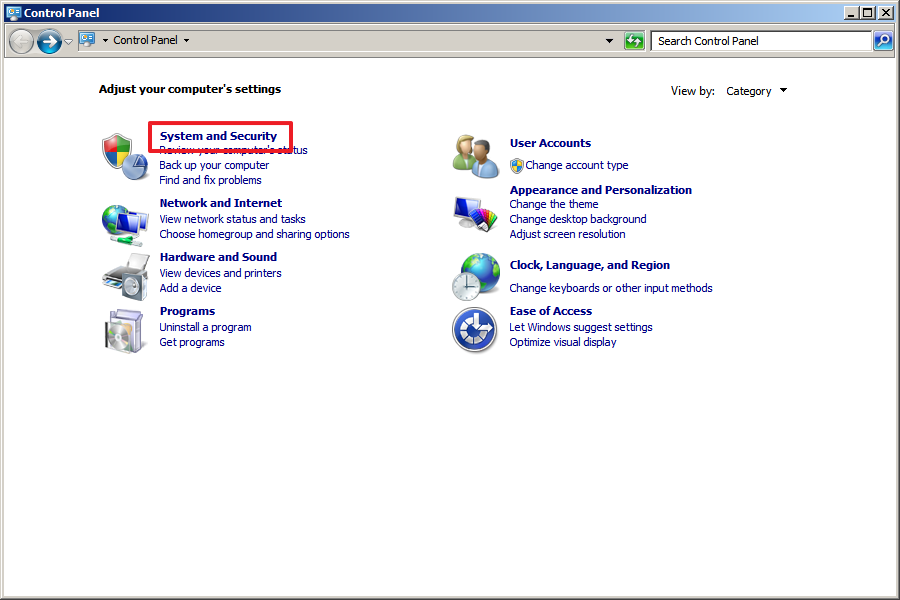This screenshot has height=600, width=900.
Task: Expand the address bar history dropdown arrow
Action: click(x=610, y=41)
